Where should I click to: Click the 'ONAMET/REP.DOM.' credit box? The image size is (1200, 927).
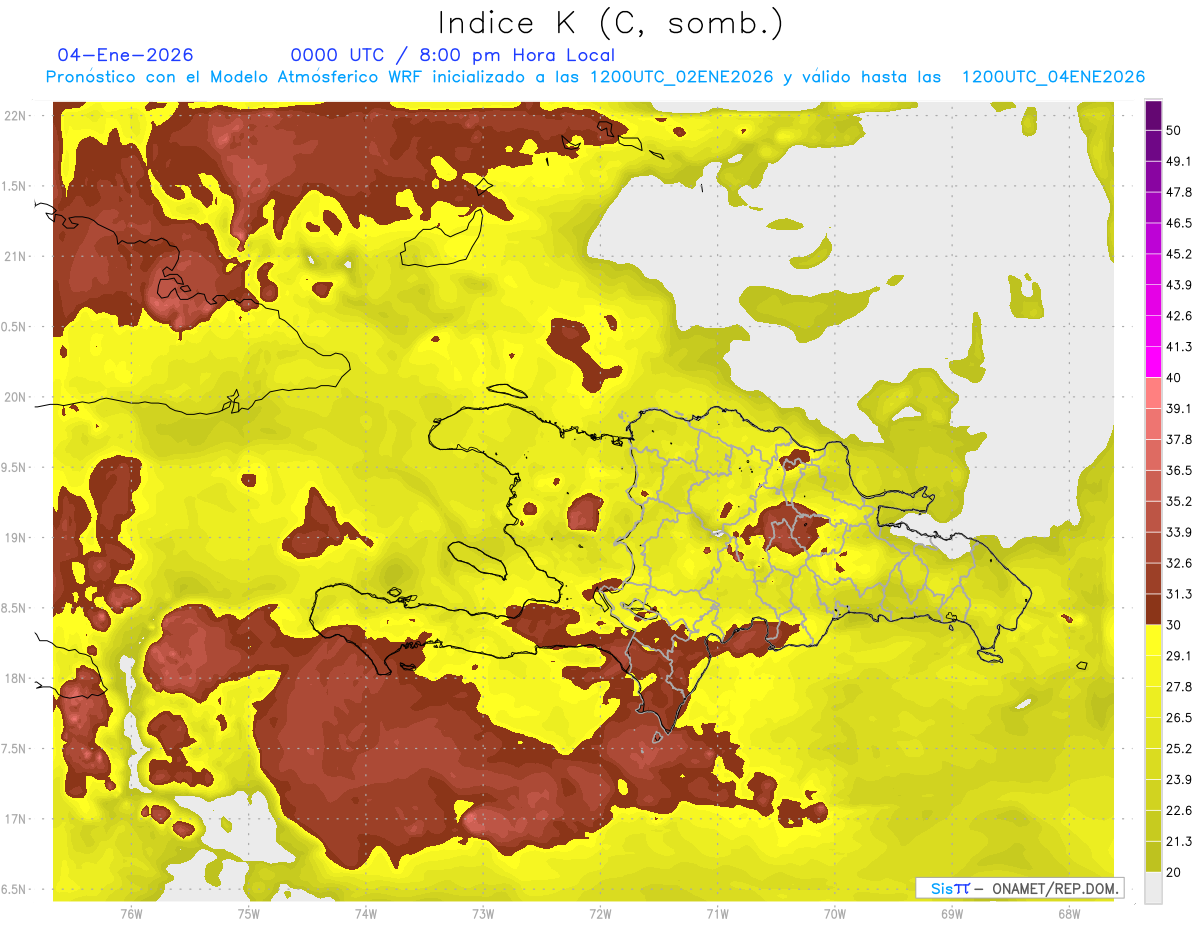(1019, 888)
